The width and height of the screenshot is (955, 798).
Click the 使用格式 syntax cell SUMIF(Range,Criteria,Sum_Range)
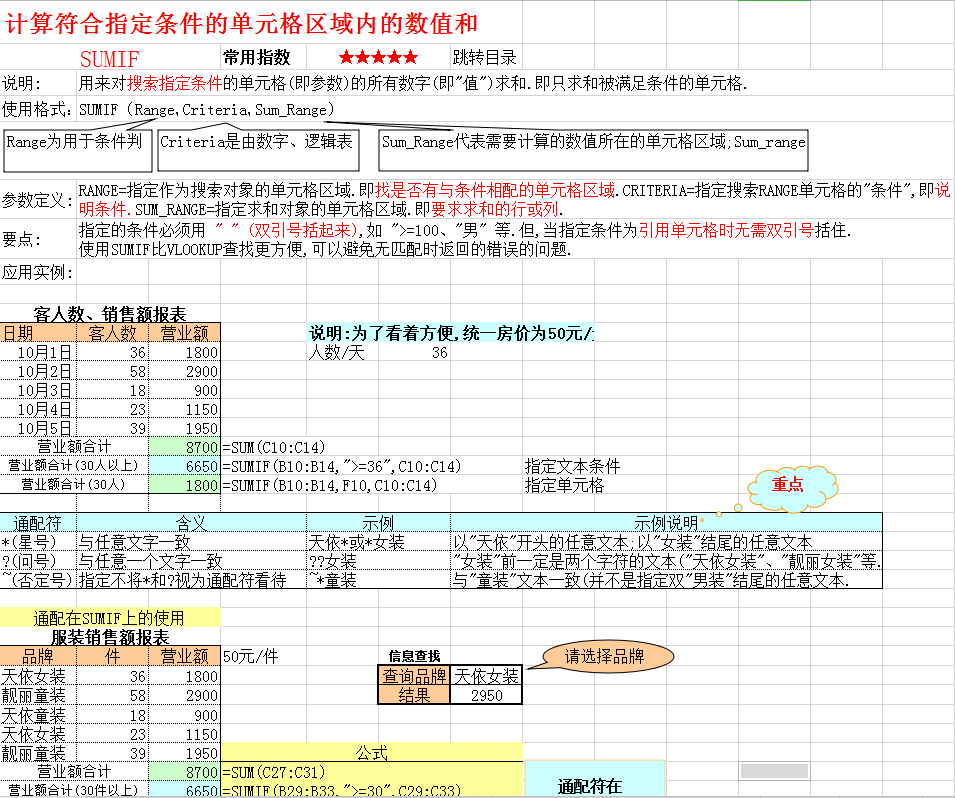tap(207, 110)
